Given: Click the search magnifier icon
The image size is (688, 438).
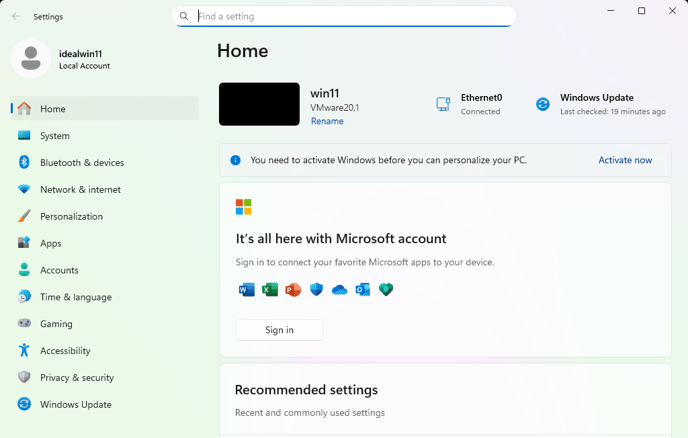Looking at the screenshot, I should [184, 16].
